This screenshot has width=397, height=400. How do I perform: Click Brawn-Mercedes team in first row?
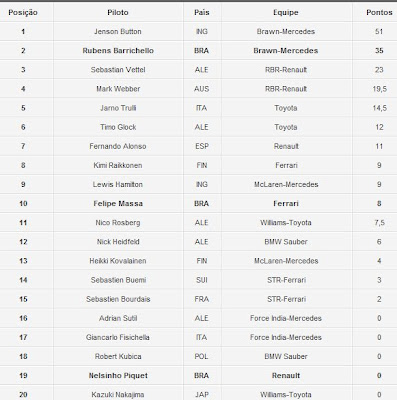[286, 32]
